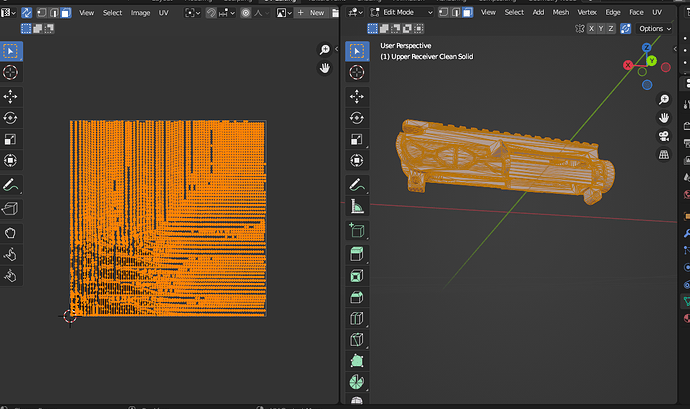The width and height of the screenshot is (690, 409).
Task: Select the Measure tool in 3D viewport
Action: (x=357, y=206)
